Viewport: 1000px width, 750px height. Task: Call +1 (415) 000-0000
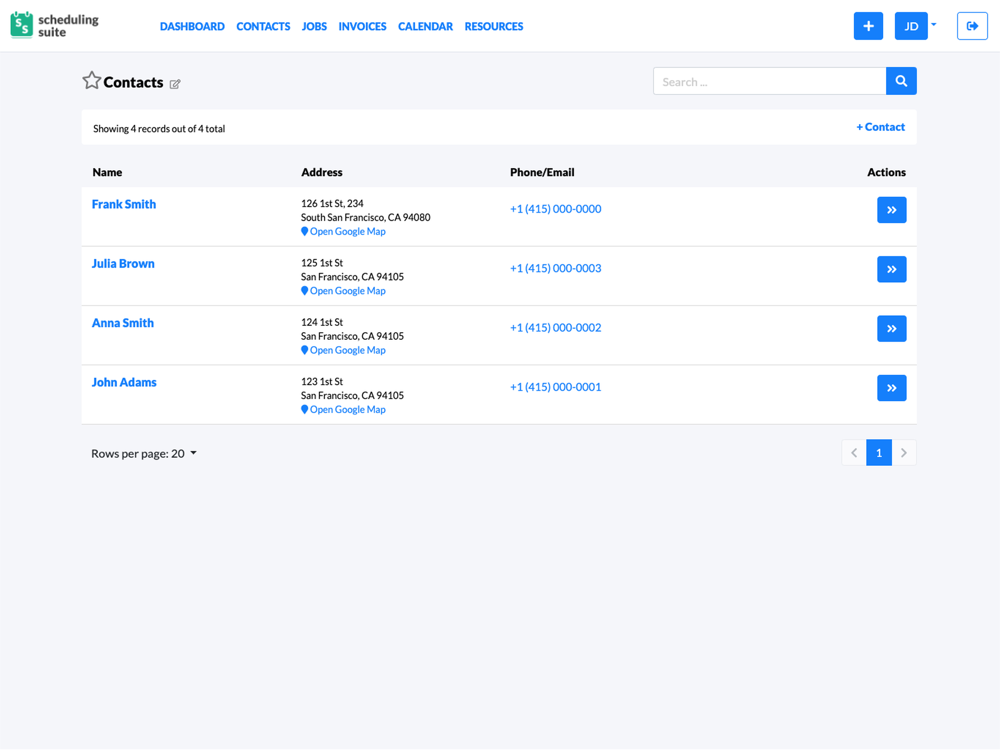pyautogui.click(x=555, y=209)
